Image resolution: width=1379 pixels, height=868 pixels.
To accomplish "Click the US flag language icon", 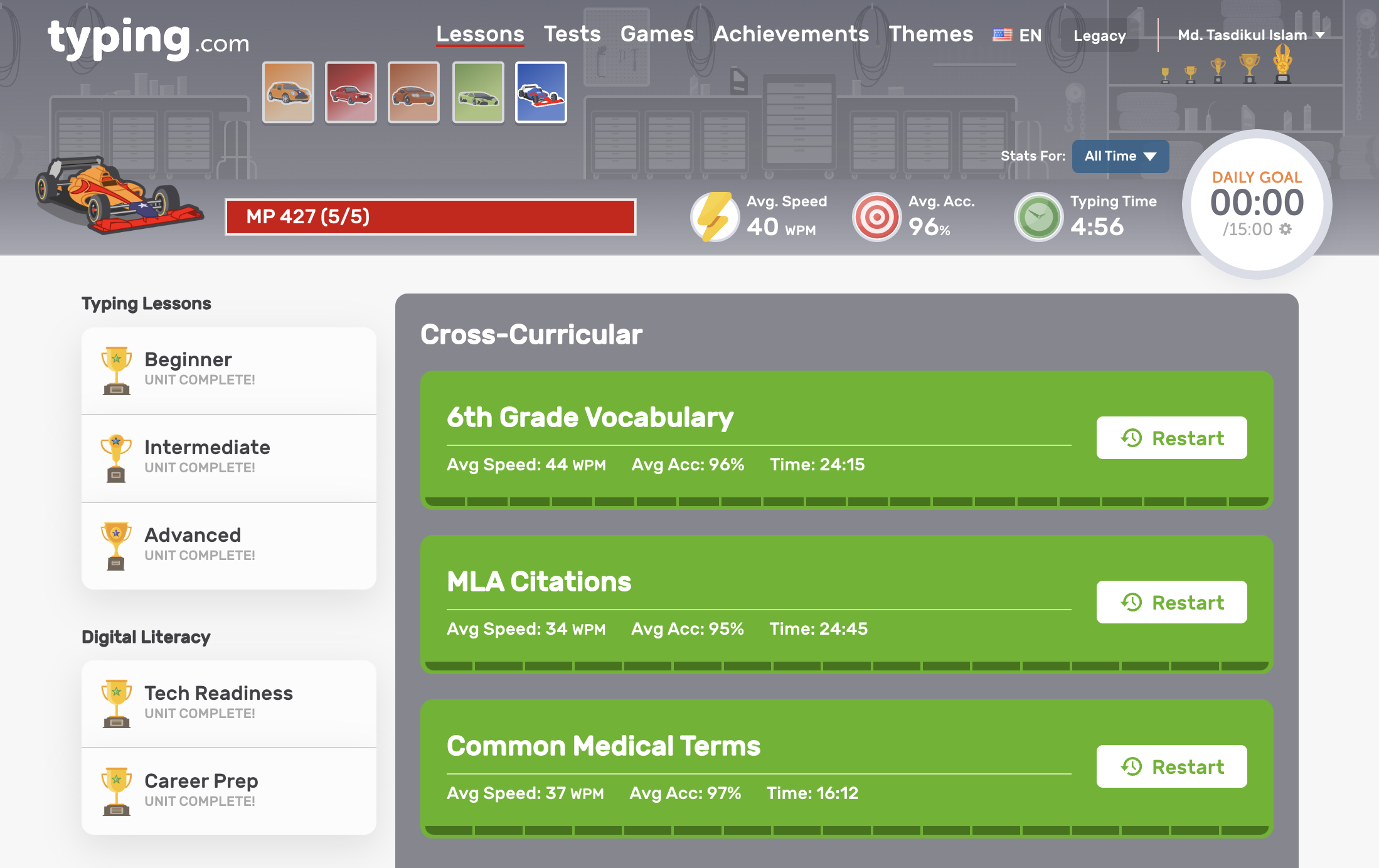I will click(x=1002, y=35).
